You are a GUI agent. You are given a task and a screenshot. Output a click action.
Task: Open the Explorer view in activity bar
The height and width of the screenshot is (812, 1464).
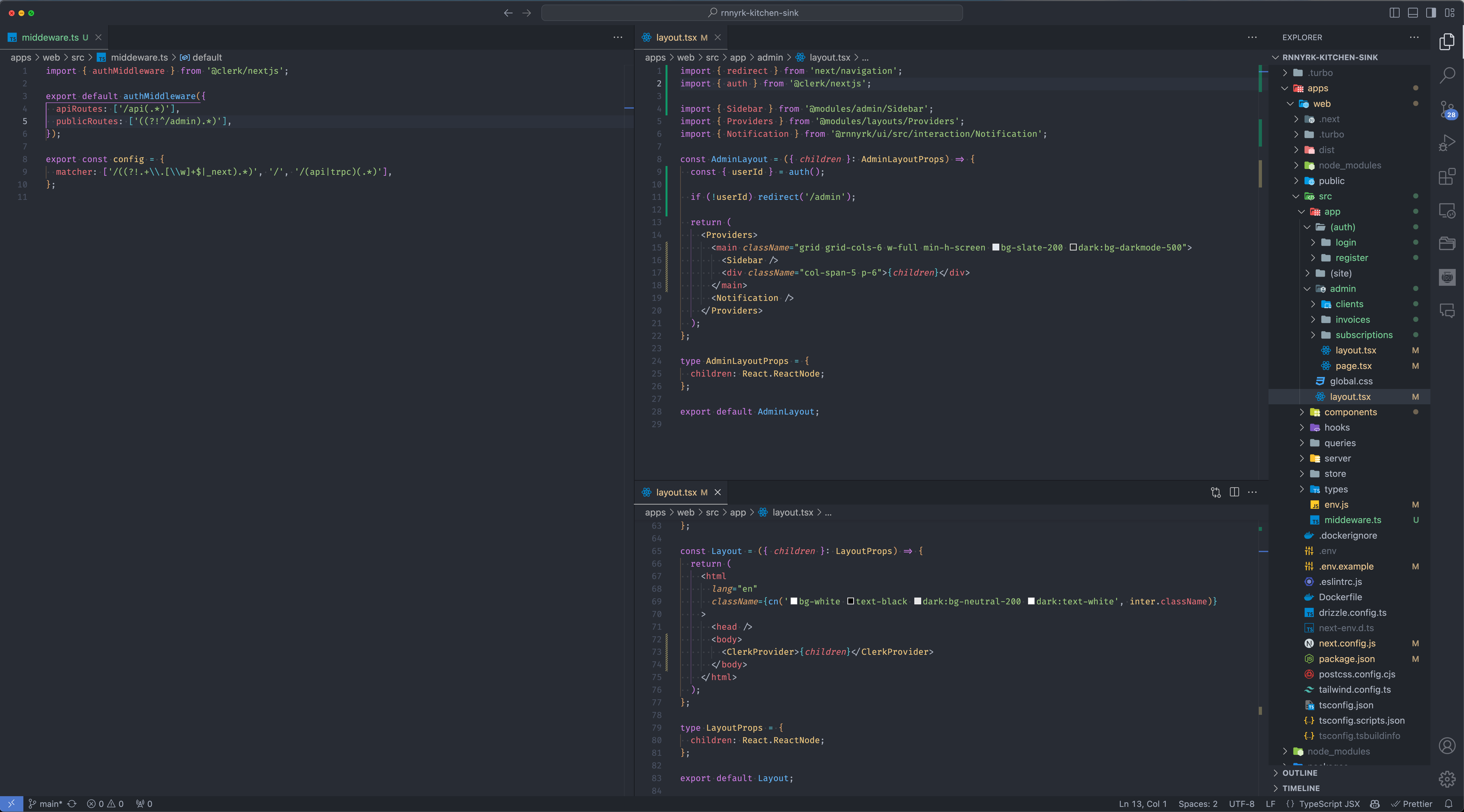click(x=1447, y=41)
